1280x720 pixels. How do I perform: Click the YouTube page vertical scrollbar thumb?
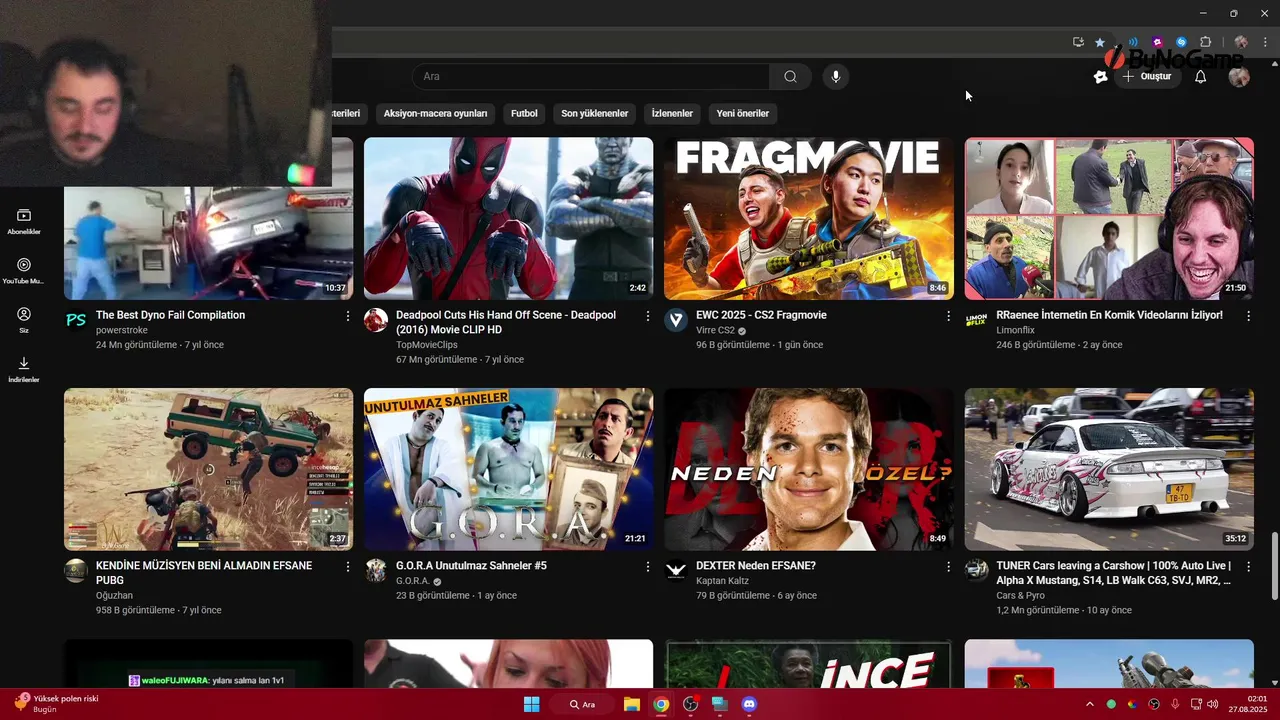(x=1274, y=564)
